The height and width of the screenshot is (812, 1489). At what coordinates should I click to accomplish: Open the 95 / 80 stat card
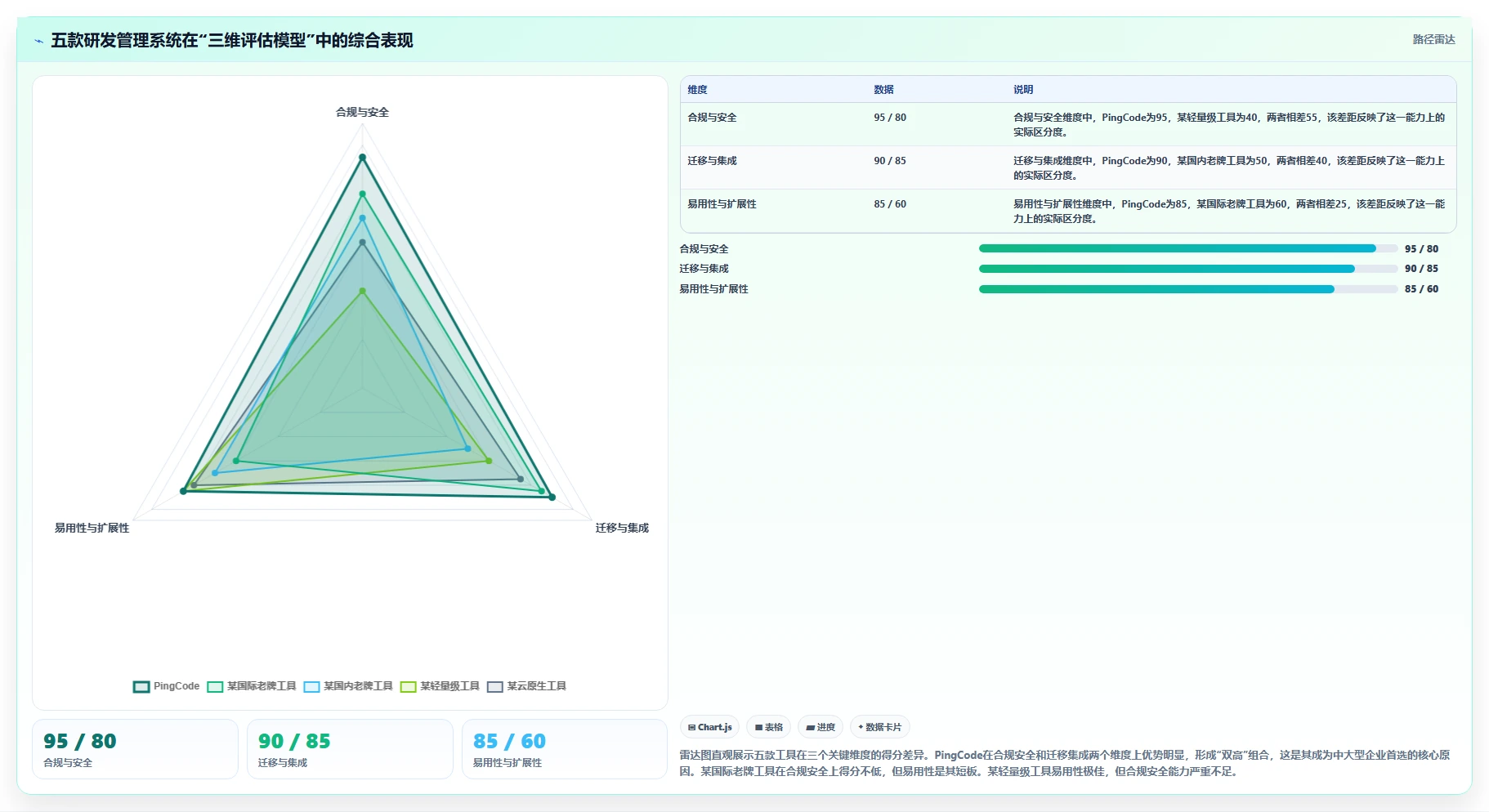135,749
